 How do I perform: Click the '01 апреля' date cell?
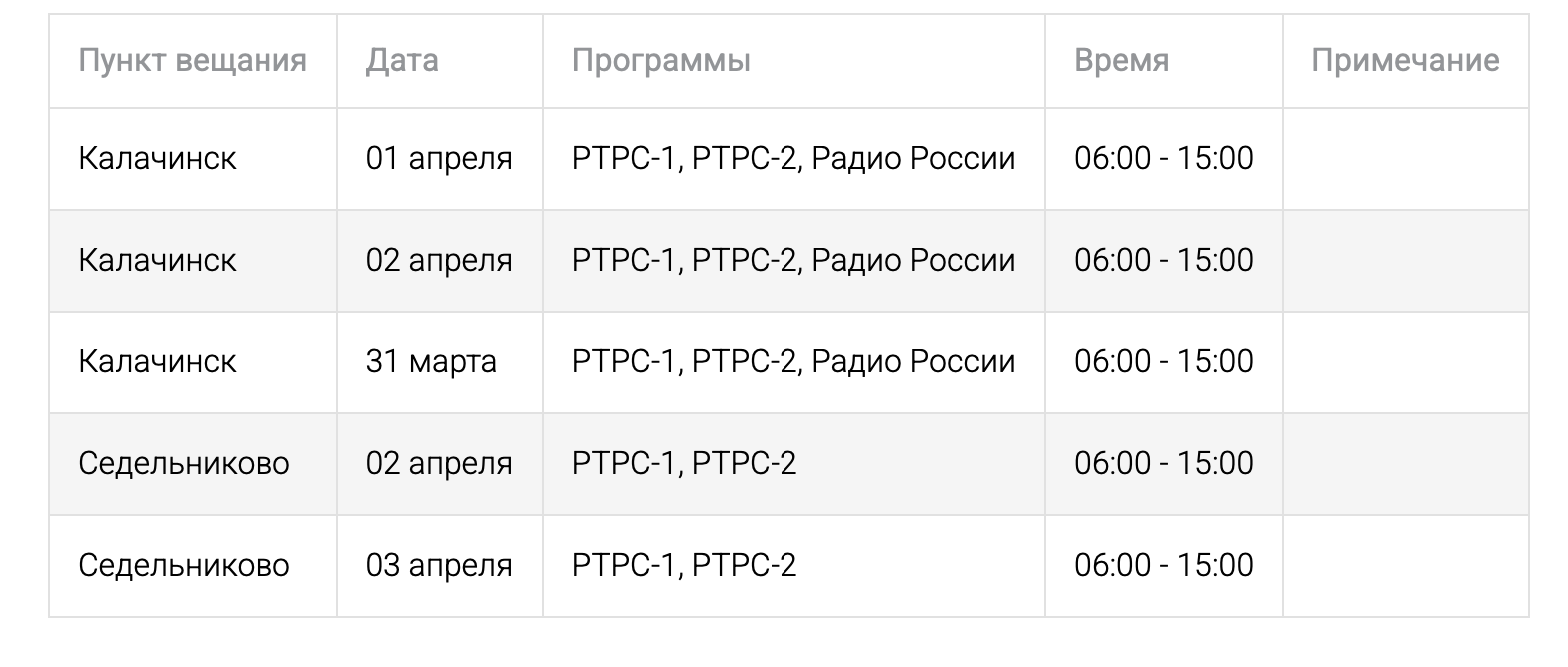click(x=439, y=158)
